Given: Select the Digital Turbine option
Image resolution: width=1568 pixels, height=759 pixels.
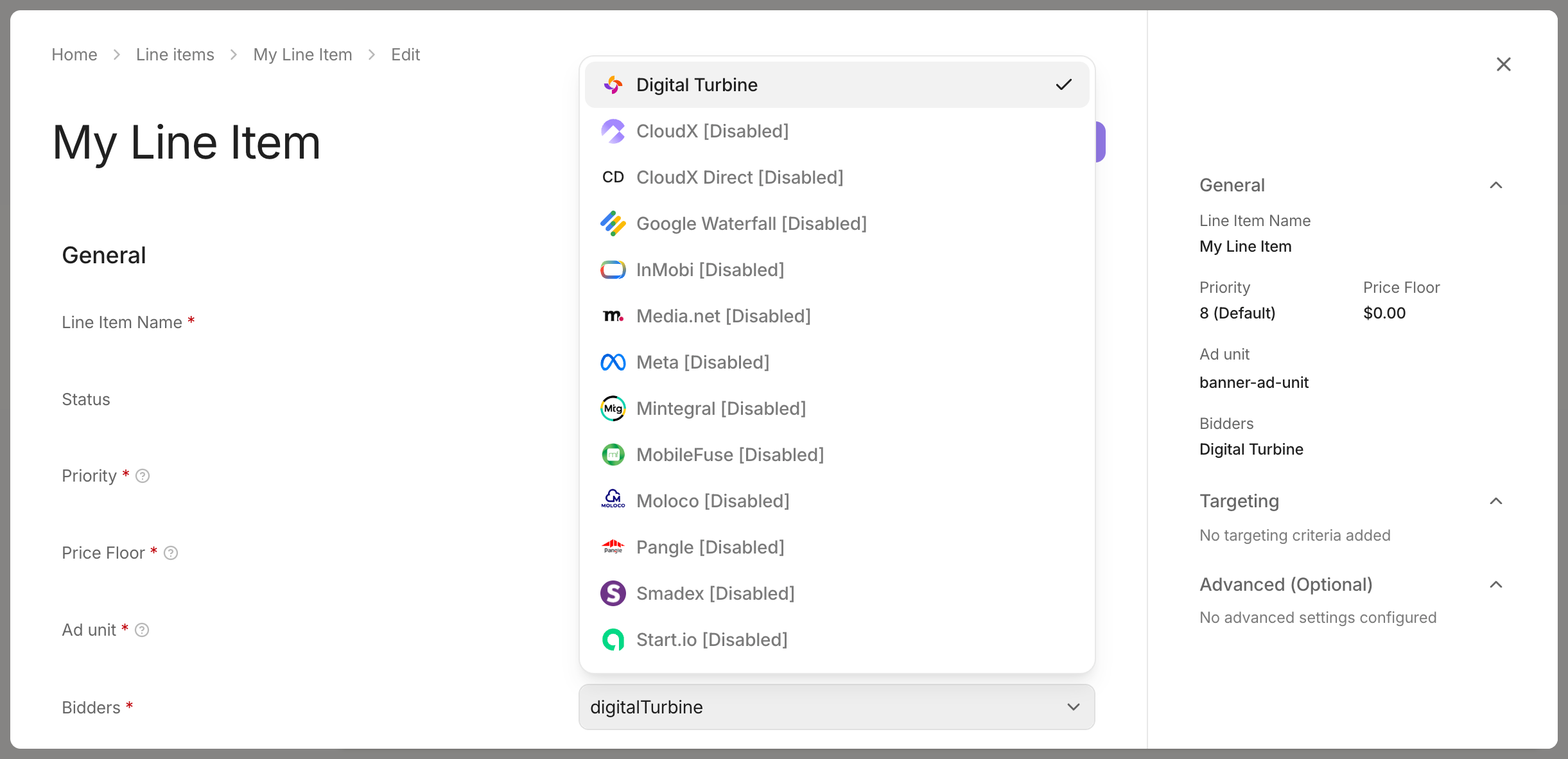Looking at the screenshot, I should 837,85.
